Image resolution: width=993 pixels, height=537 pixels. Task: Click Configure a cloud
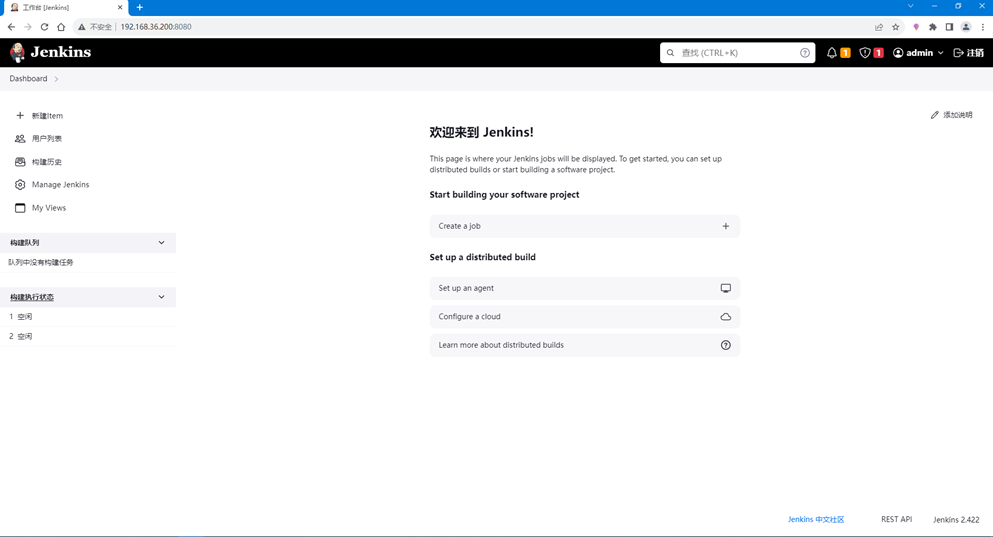[x=585, y=317]
